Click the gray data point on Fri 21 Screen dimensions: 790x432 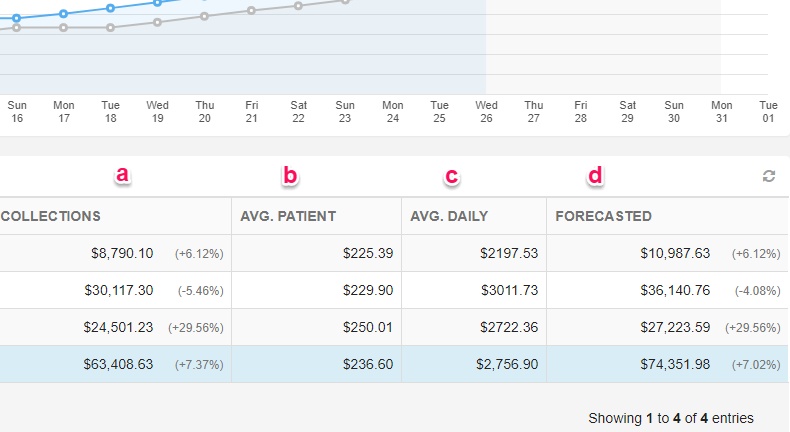point(251,11)
